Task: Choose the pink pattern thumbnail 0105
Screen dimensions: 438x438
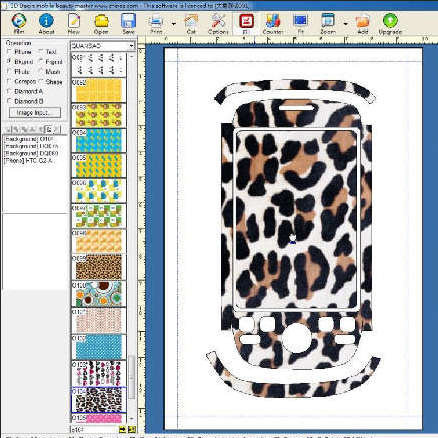Action: tap(99, 419)
